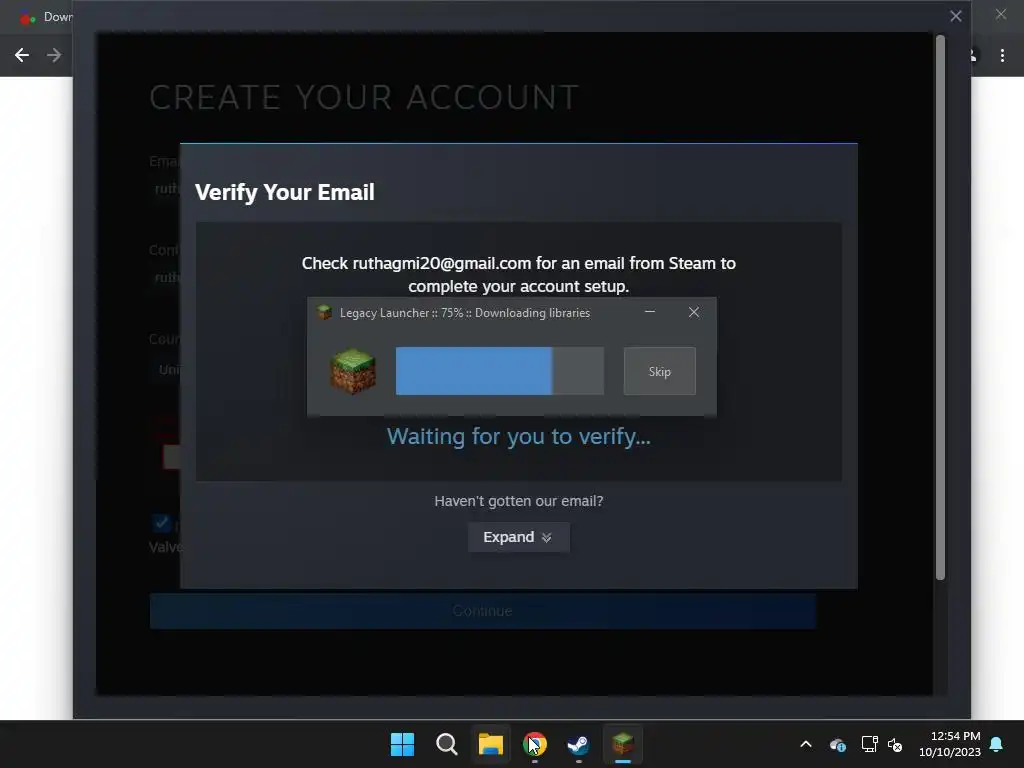Toggle the dimmed agreement checkbox in Steam form
The width and height of the screenshot is (1024, 768).
tap(161, 523)
